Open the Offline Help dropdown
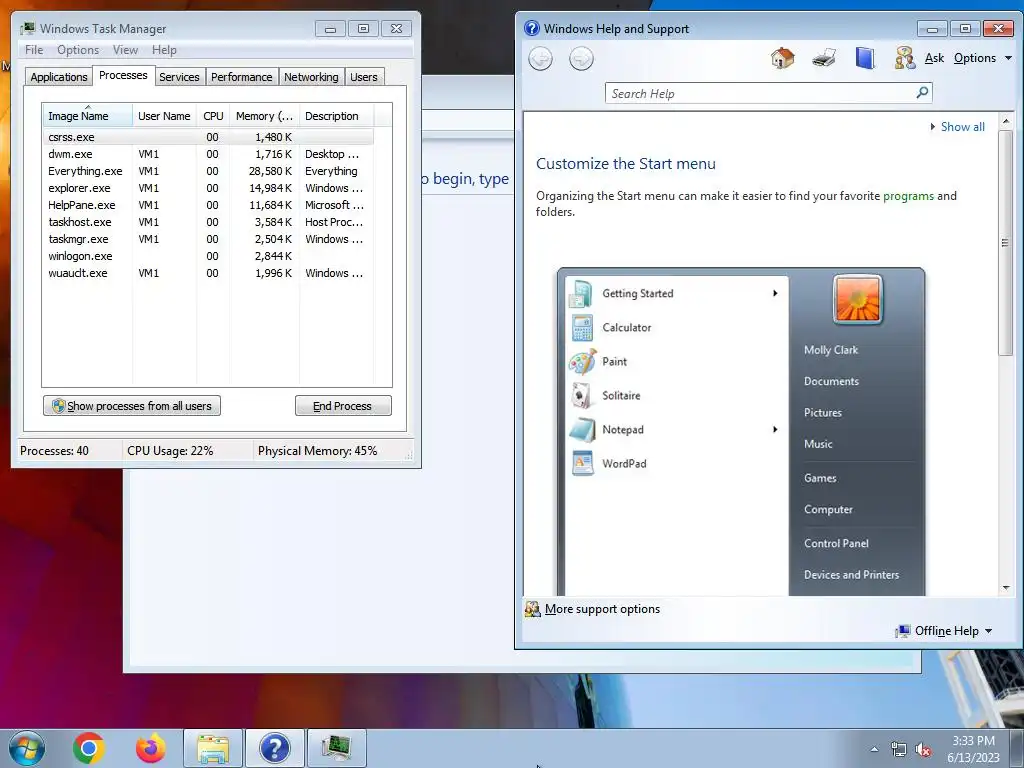 pyautogui.click(x=953, y=631)
